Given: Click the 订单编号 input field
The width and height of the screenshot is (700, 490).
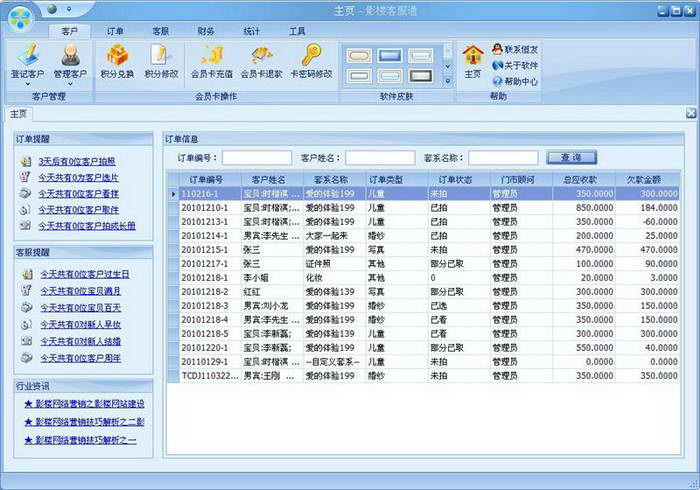Looking at the screenshot, I should pos(257,158).
